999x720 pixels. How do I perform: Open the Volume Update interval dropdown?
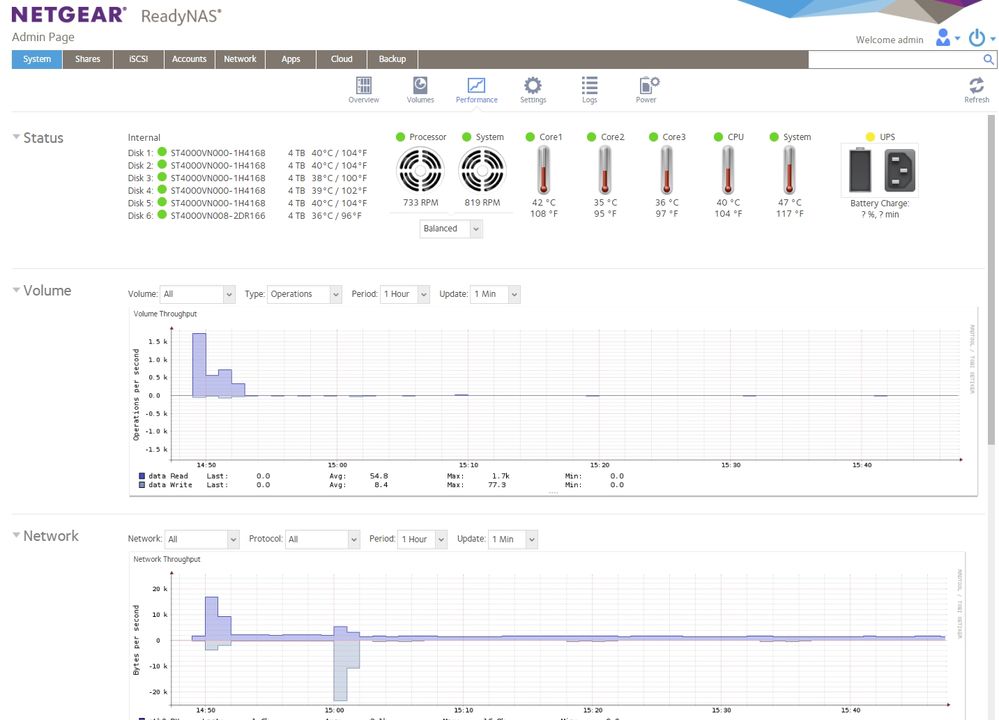[495, 294]
